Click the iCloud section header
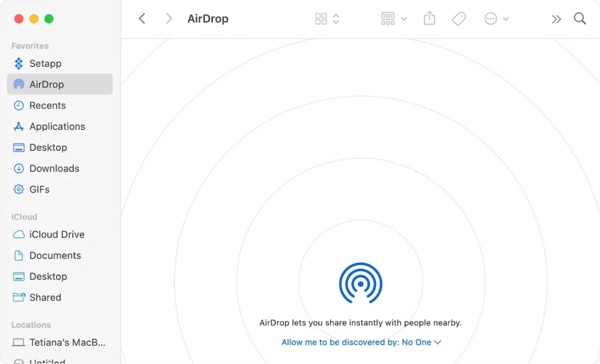 point(24,217)
